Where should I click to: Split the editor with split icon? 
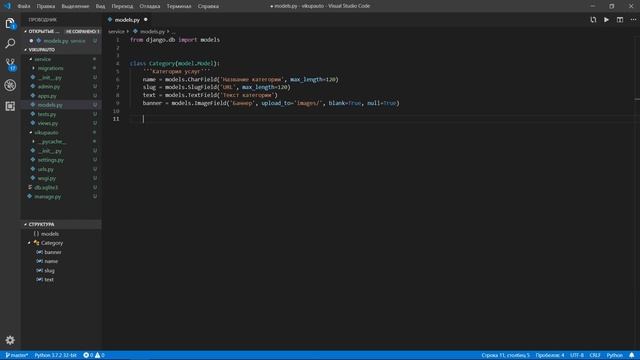(620, 20)
